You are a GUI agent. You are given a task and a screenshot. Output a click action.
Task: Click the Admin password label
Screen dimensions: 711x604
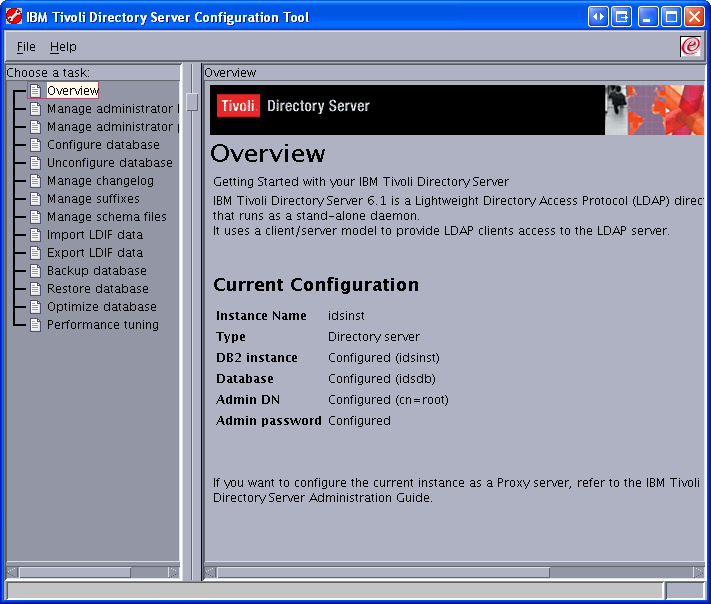[x=268, y=421]
